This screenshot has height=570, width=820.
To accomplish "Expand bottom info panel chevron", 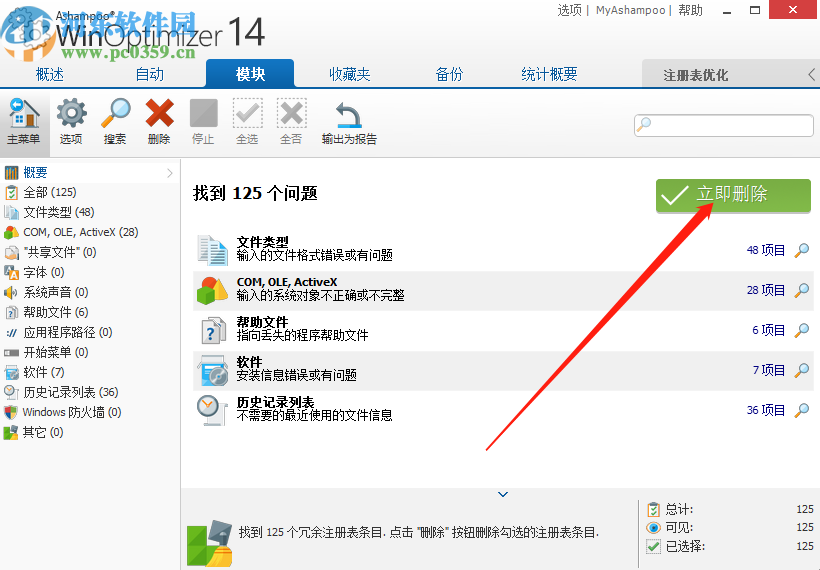I will [x=503, y=494].
